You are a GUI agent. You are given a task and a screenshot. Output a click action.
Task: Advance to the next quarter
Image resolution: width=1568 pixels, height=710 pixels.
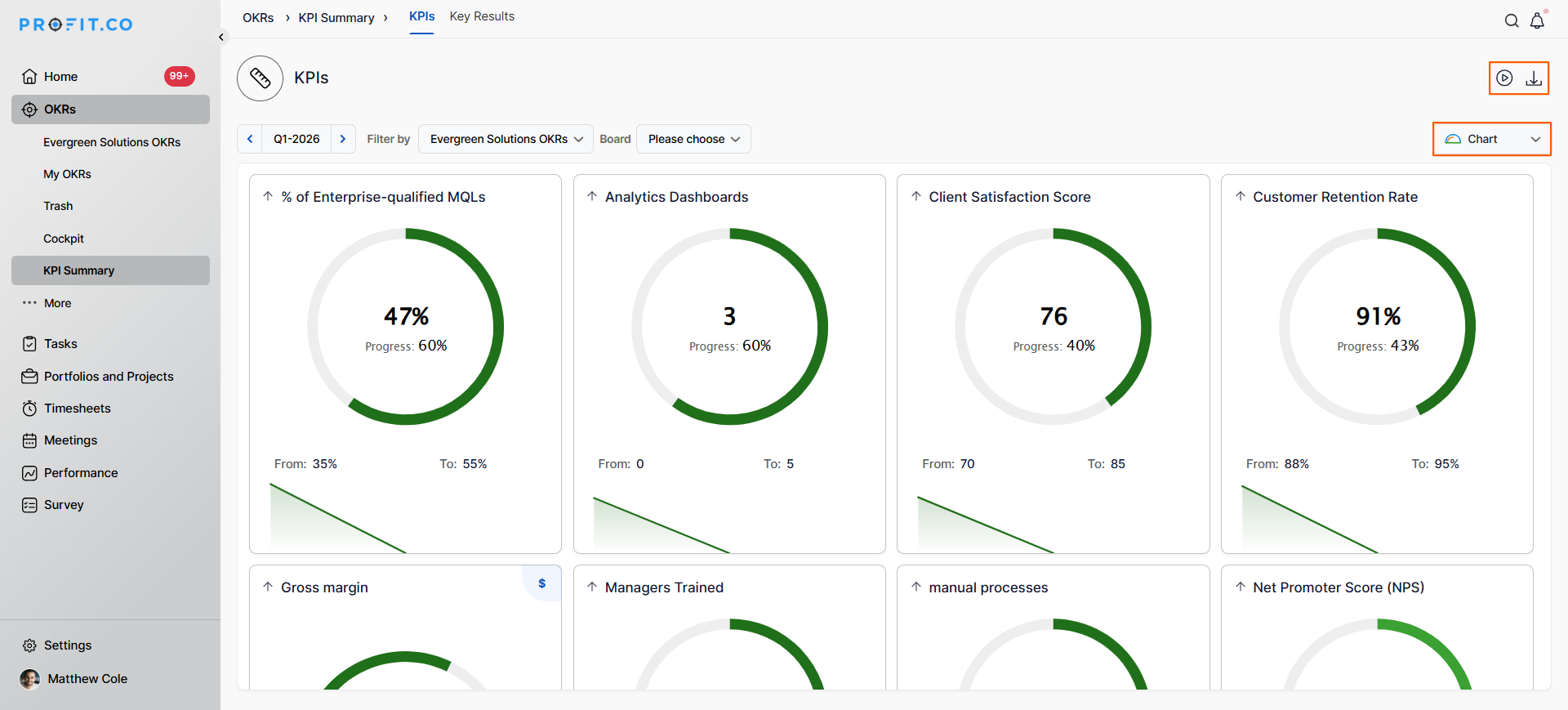coord(343,139)
